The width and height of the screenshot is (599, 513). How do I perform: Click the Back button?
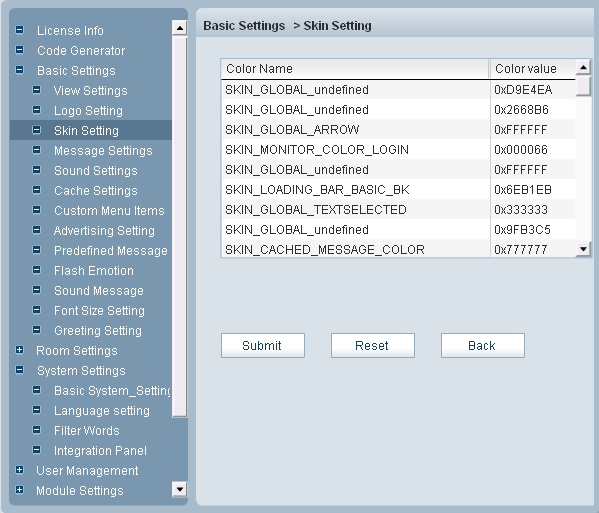[x=483, y=345]
